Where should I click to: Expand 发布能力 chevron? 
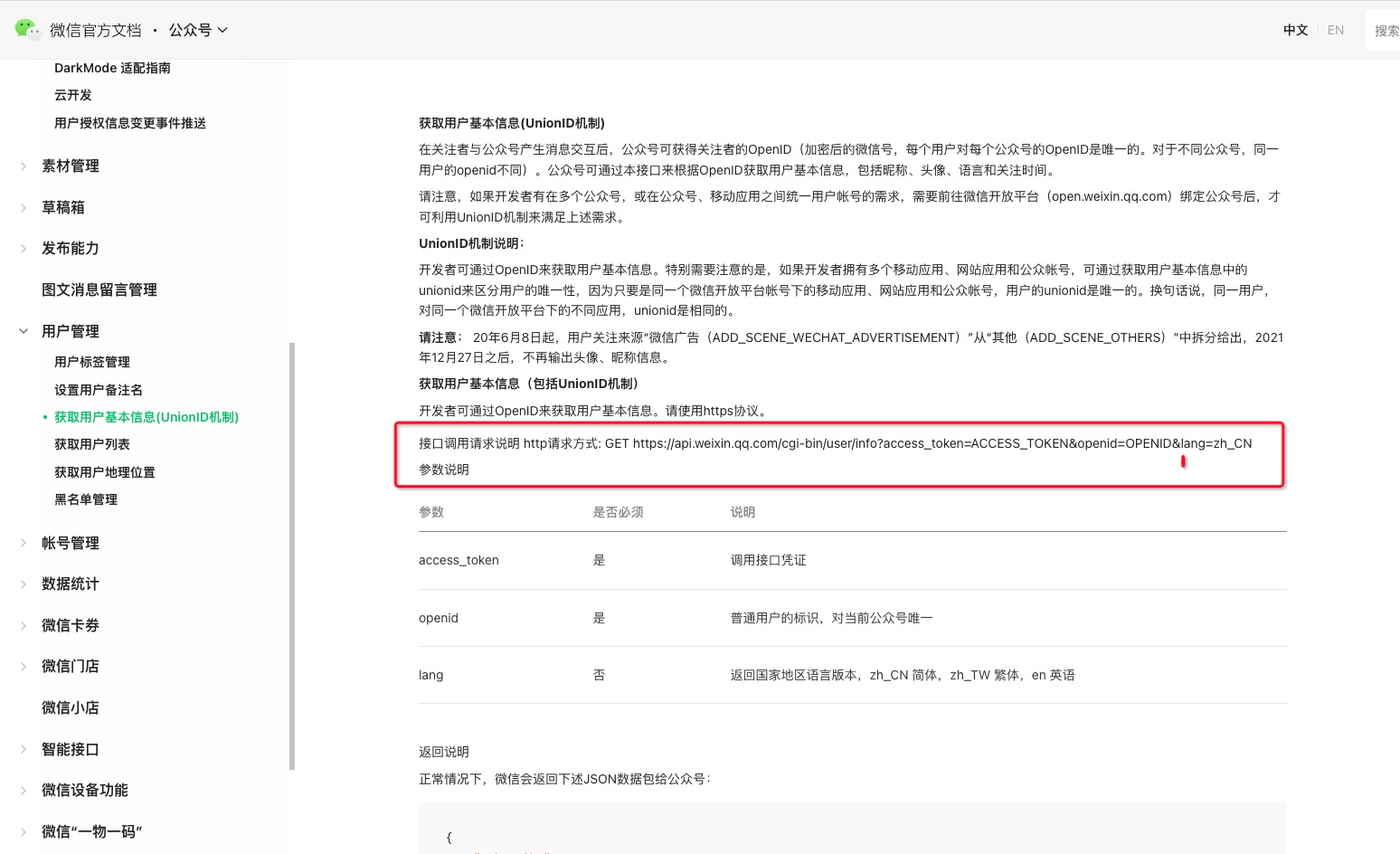[24, 248]
